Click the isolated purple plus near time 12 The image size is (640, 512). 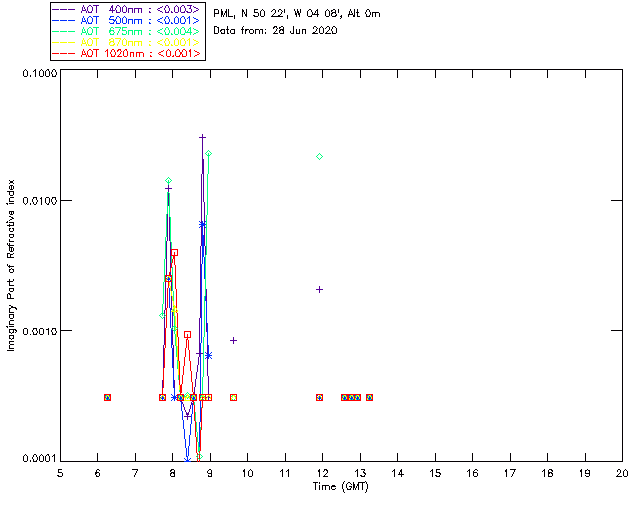320,289
